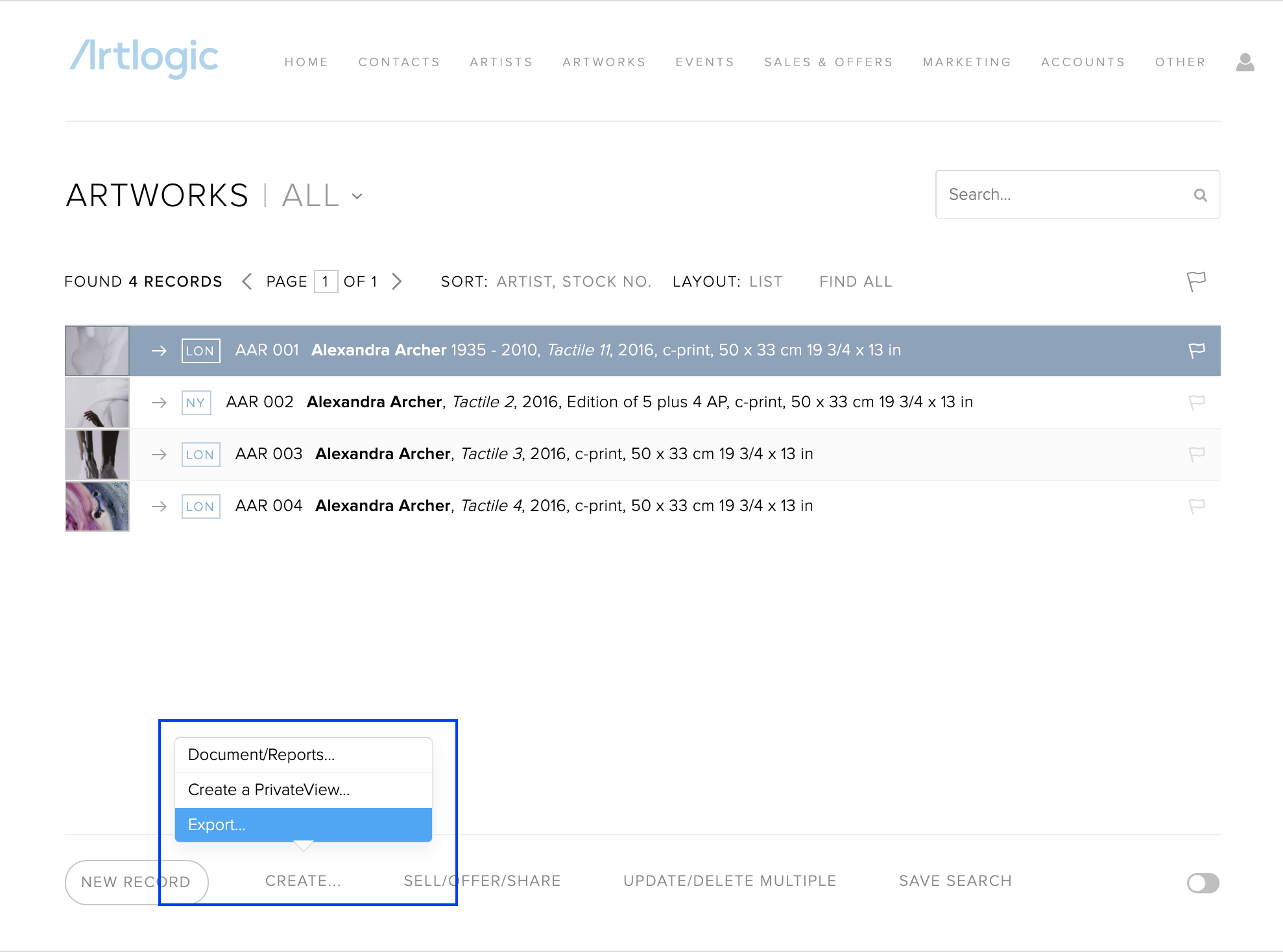Click the search magnifier icon
Image resolution: width=1283 pixels, height=952 pixels.
coord(1200,195)
